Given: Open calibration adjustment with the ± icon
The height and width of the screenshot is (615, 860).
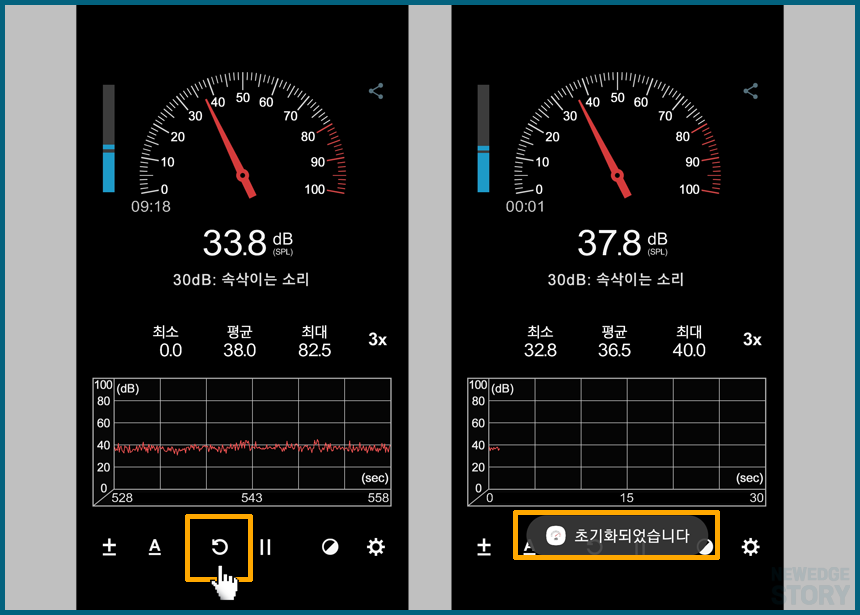Looking at the screenshot, I should pyautogui.click(x=109, y=547).
